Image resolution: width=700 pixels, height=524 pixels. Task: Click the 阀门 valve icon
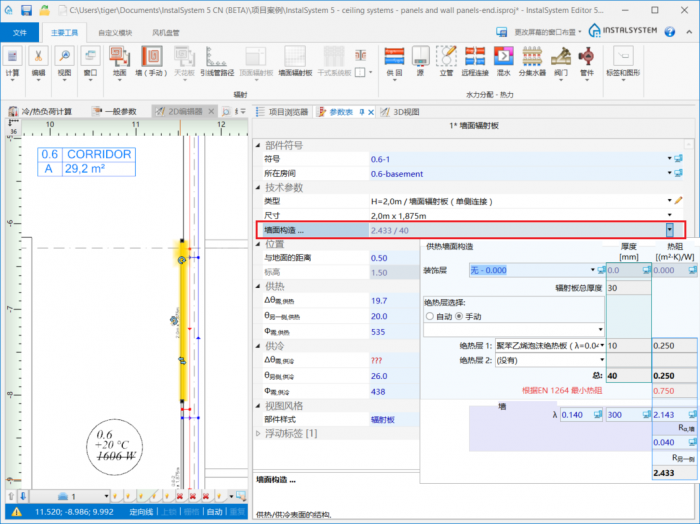coord(559,59)
